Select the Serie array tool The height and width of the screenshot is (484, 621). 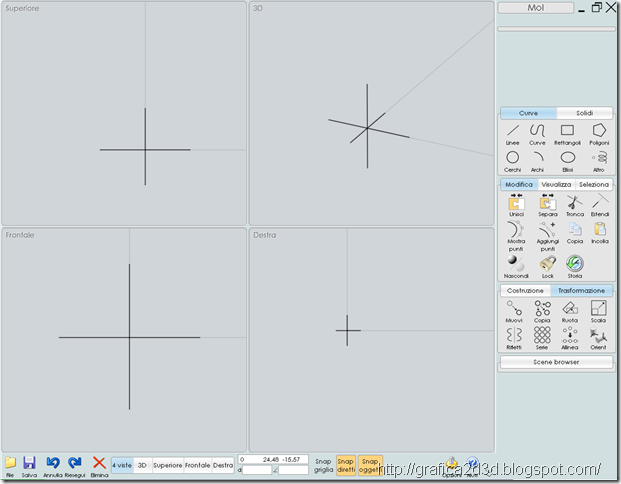coord(542,339)
